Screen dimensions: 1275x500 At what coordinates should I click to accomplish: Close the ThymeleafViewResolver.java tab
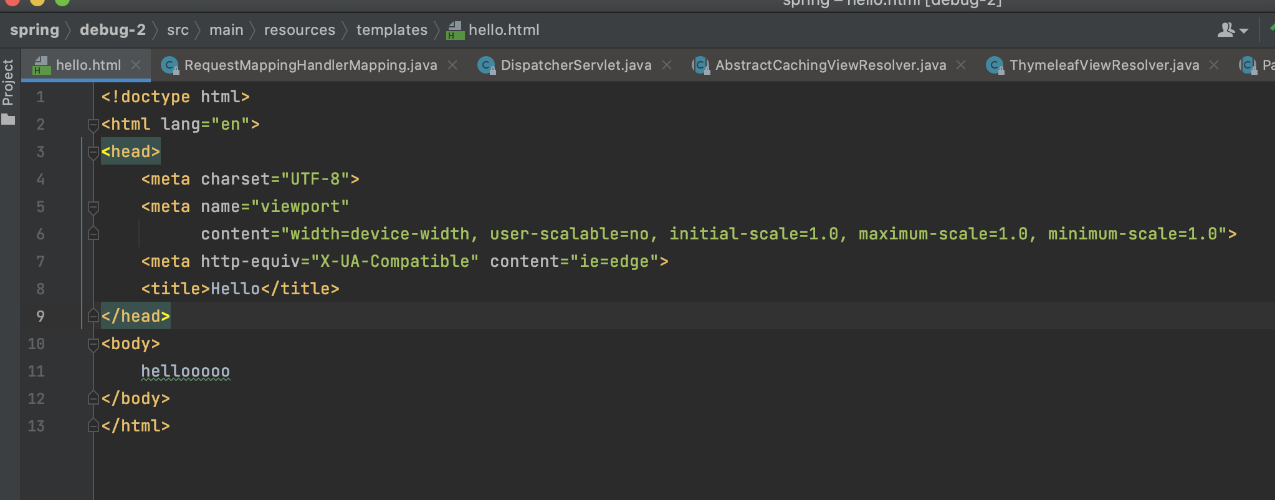1214,66
